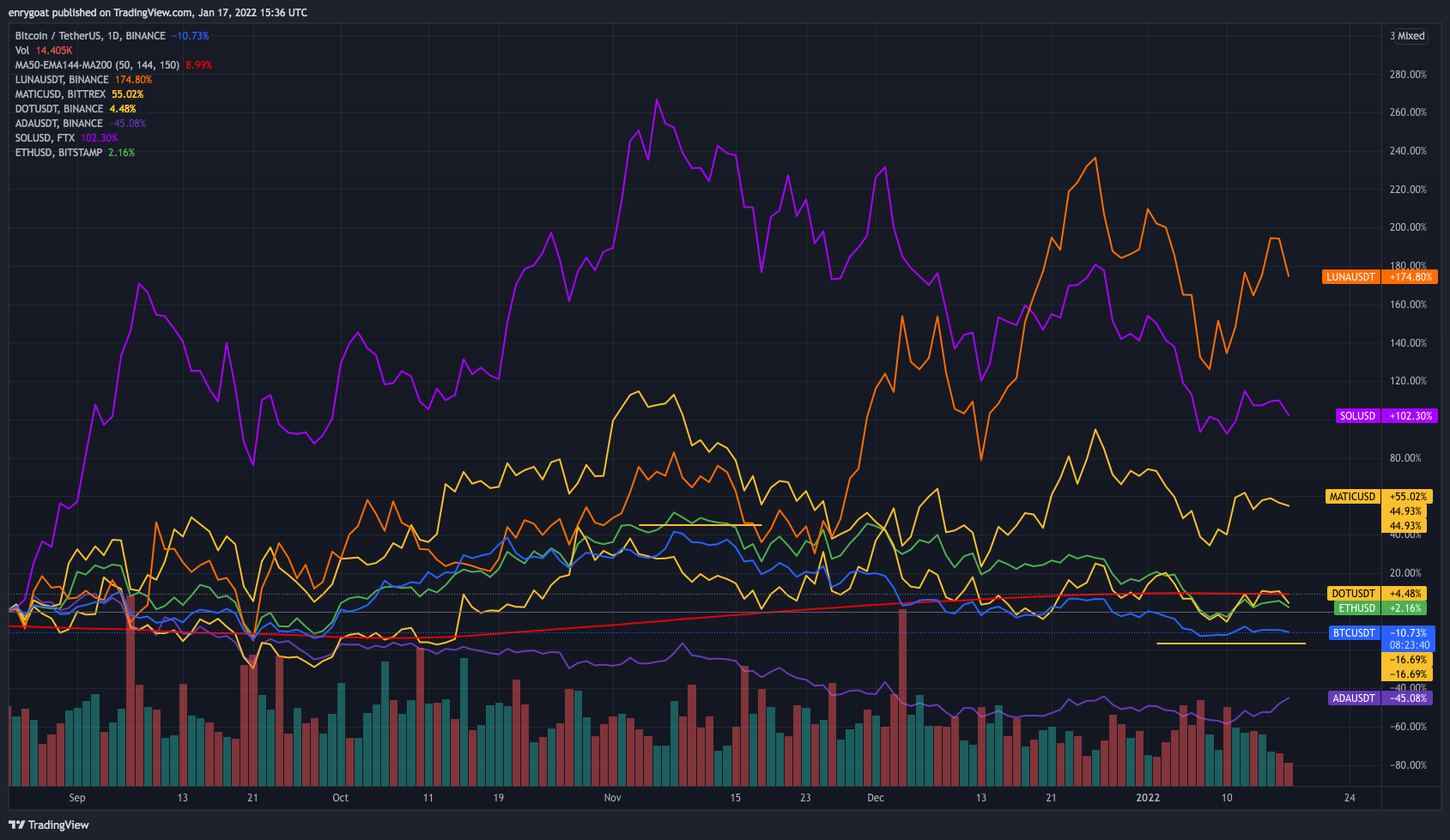
Task: Click the TradingView logo in the footer
Action: click(x=49, y=825)
